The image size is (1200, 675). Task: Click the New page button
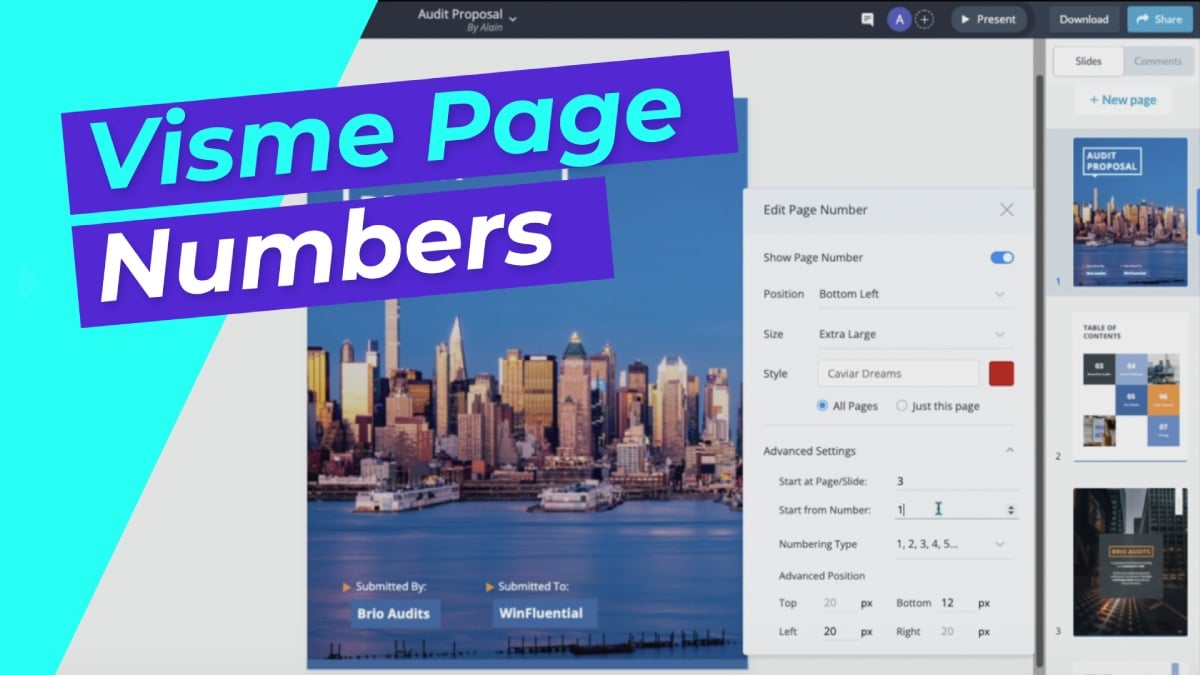(1123, 100)
